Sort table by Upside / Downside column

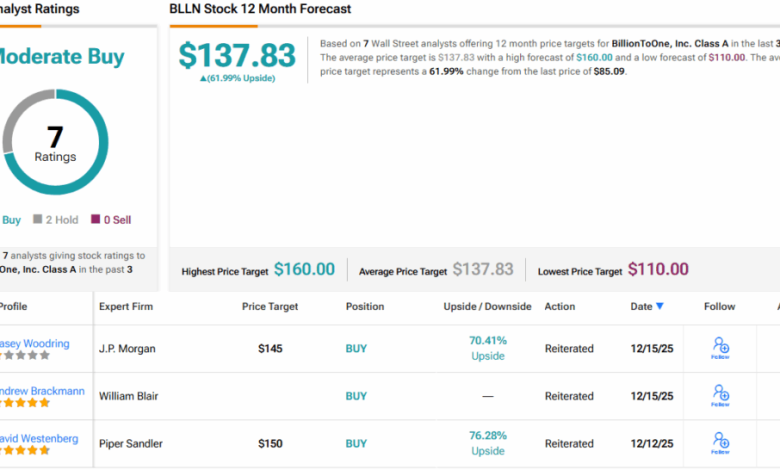[x=486, y=306]
